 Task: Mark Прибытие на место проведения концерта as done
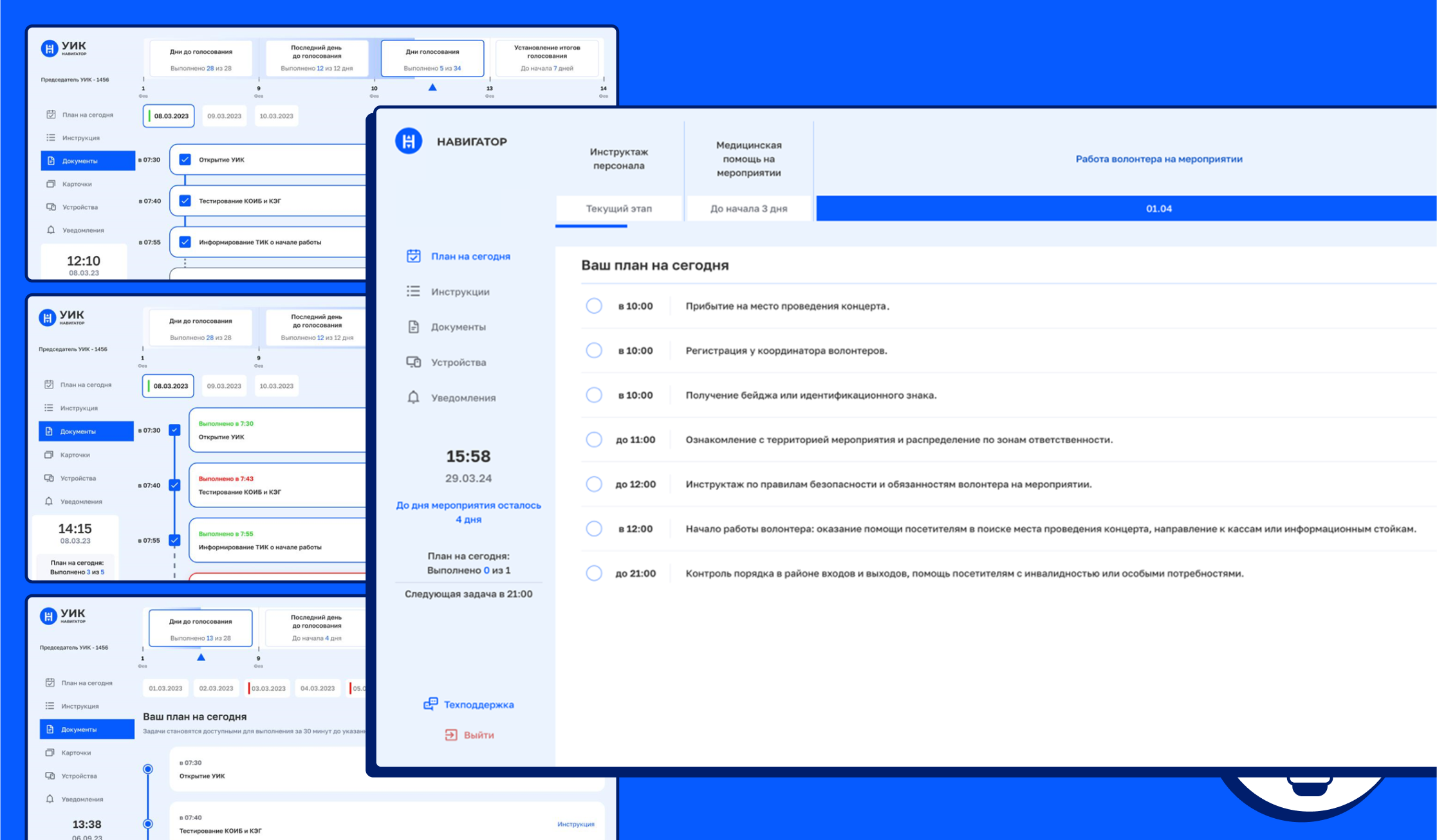pos(594,306)
